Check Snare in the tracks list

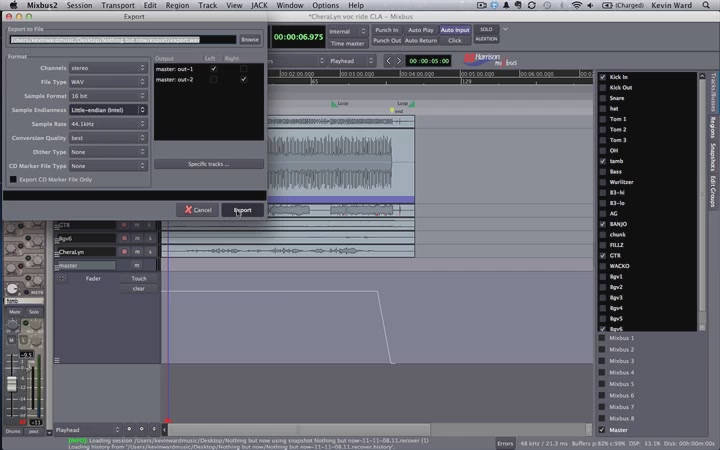point(602,98)
